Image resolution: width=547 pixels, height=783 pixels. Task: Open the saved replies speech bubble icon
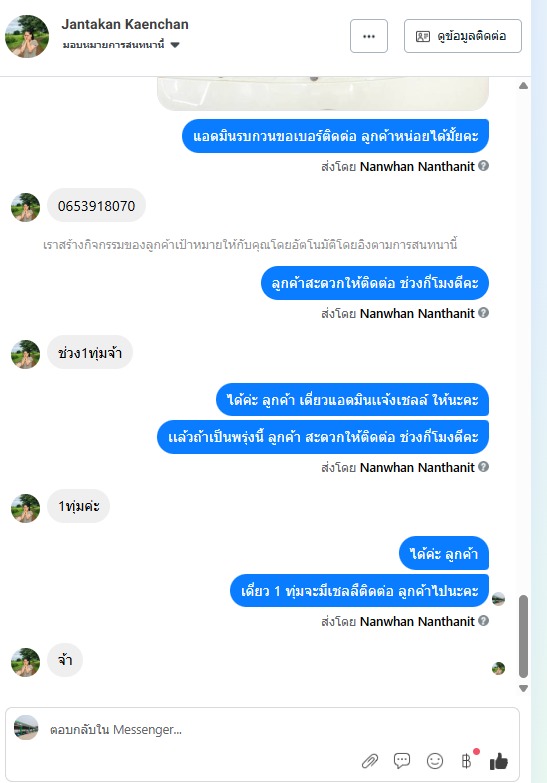click(x=402, y=761)
